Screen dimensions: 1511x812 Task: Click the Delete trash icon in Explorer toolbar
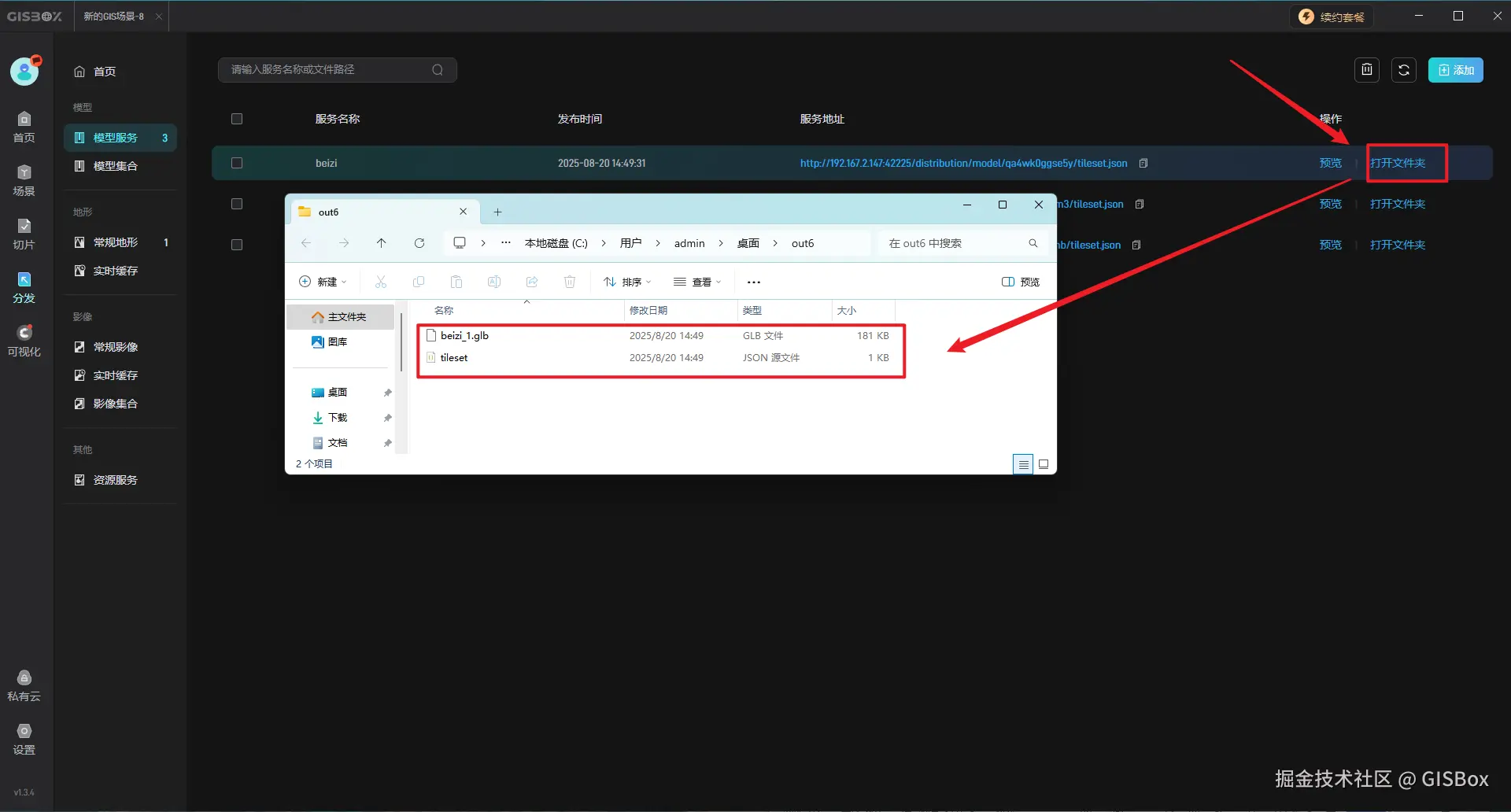(x=570, y=282)
